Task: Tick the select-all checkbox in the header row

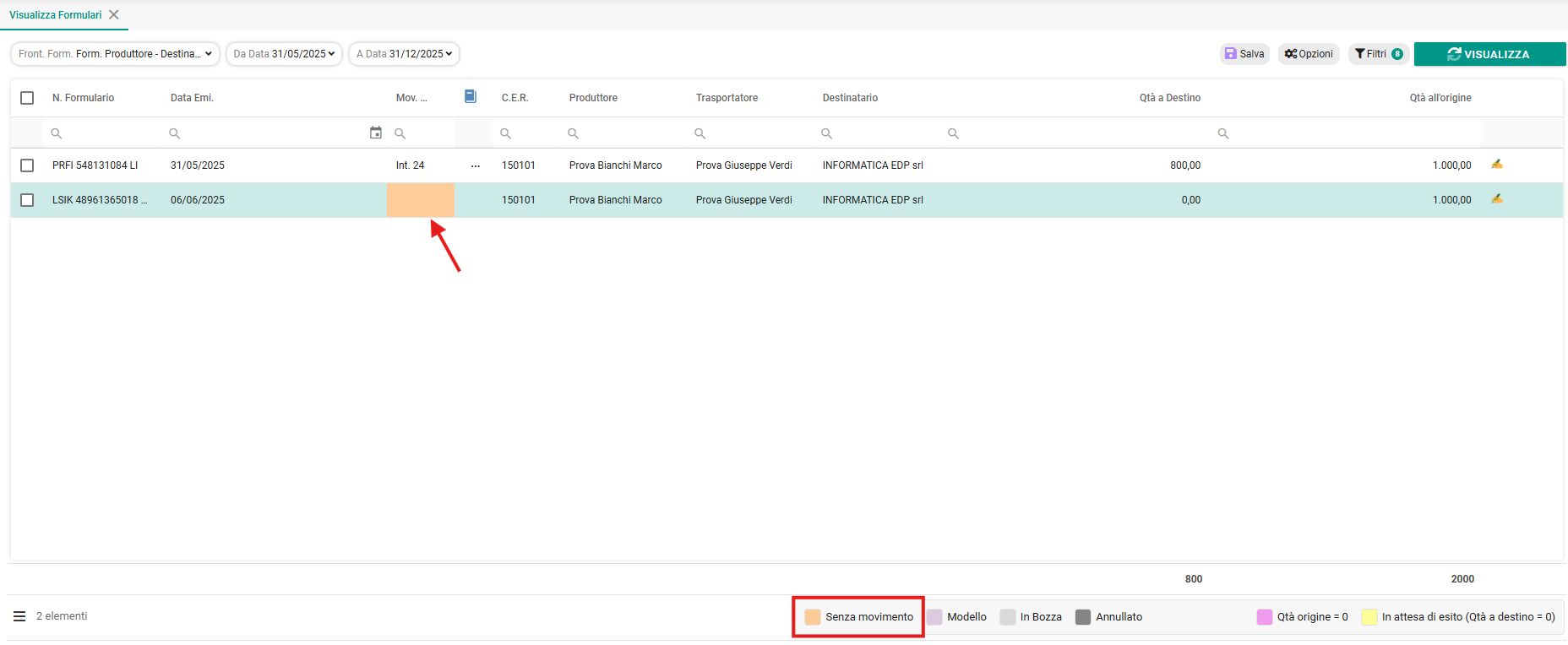Action: pyautogui.click(x=27, y=98)
